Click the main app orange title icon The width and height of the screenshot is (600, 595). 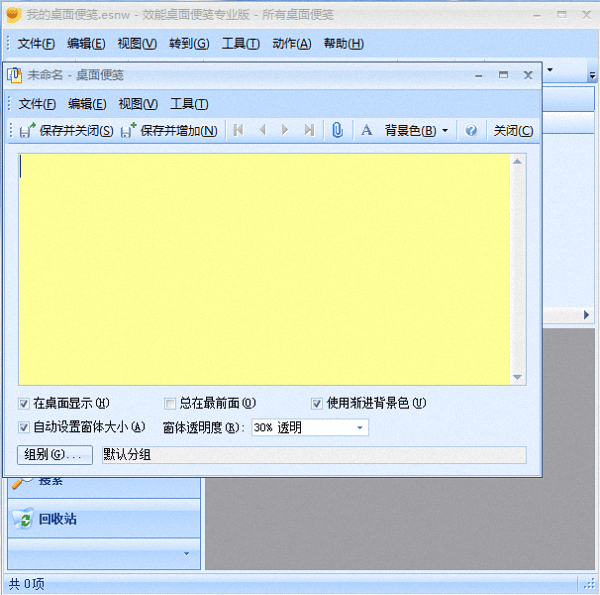pyautogui.click(x=13, y=15)
